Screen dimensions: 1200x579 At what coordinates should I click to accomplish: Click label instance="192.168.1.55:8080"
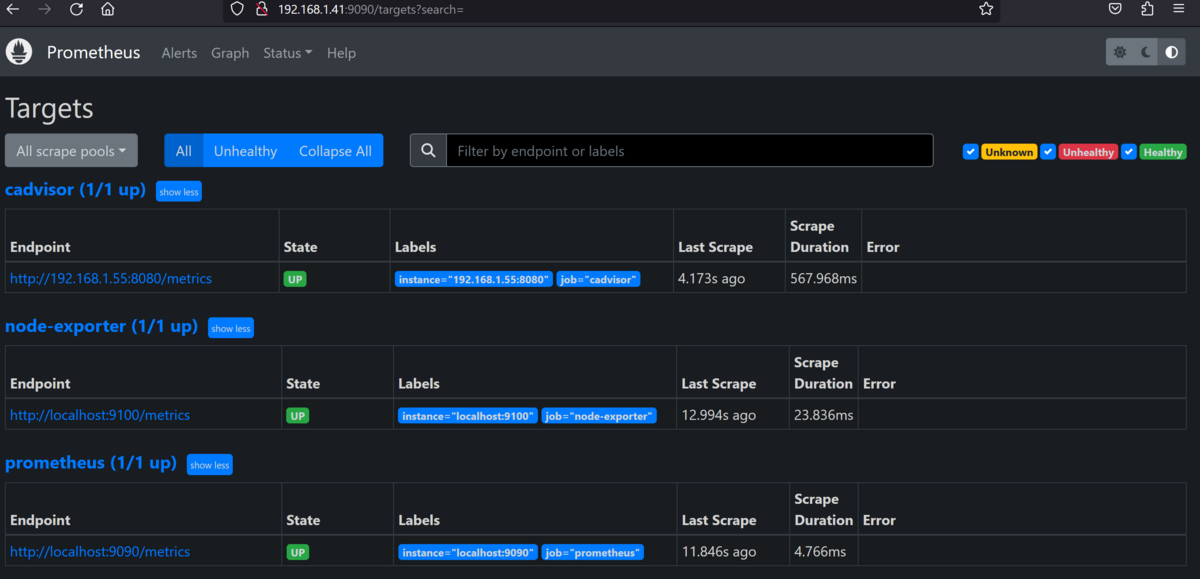(474, 280)
